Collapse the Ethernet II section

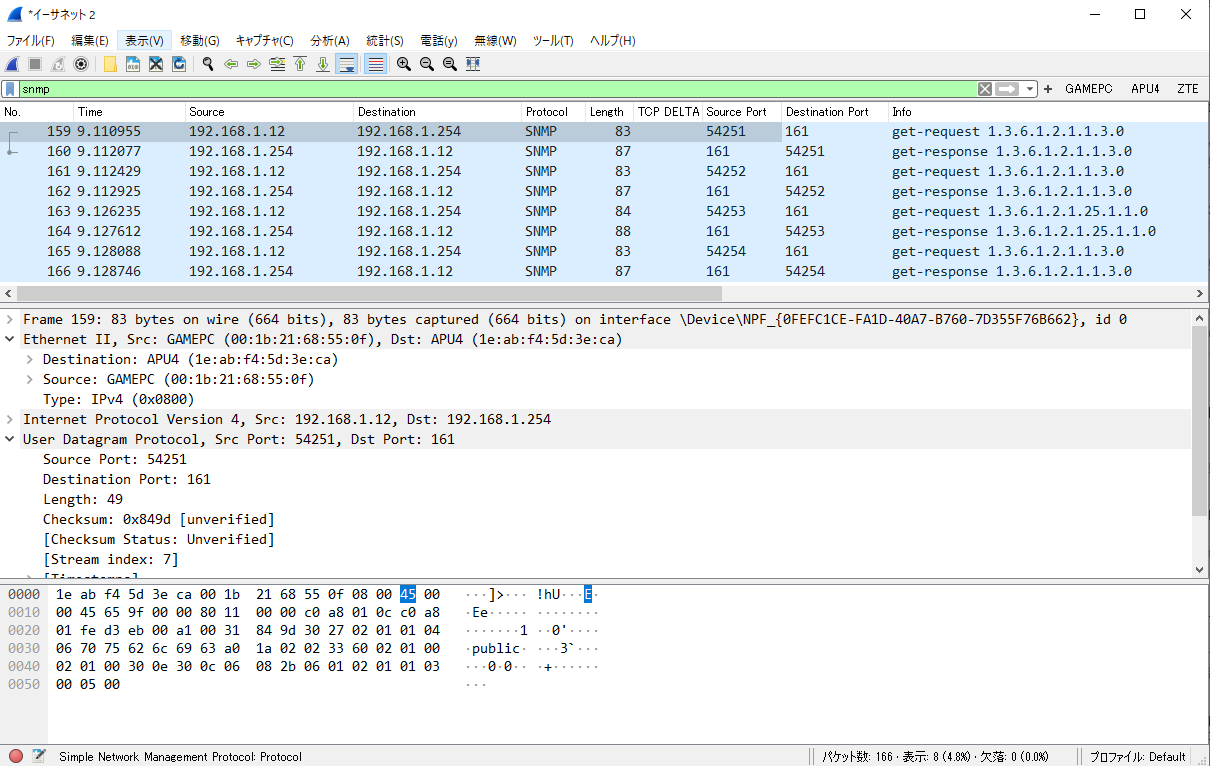click(x=10, y=339)
